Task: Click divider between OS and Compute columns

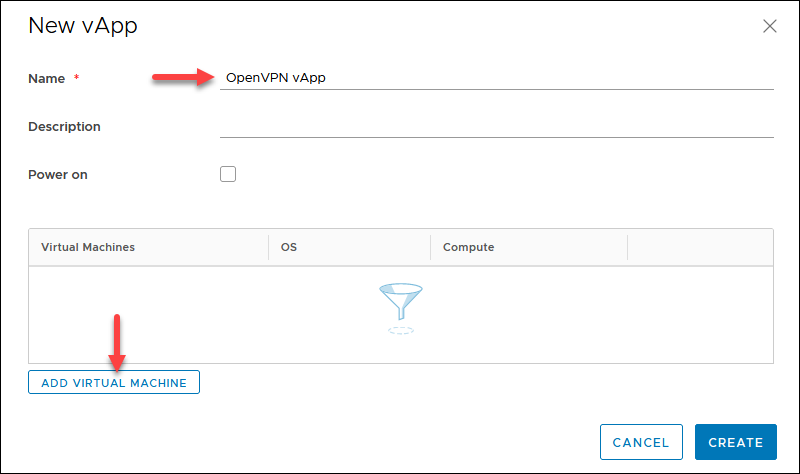Action: click(431, 247)
